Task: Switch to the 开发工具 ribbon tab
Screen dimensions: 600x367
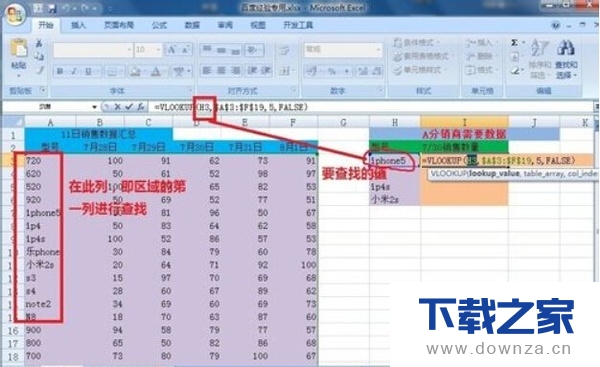Action: click(x=298, y=25)
